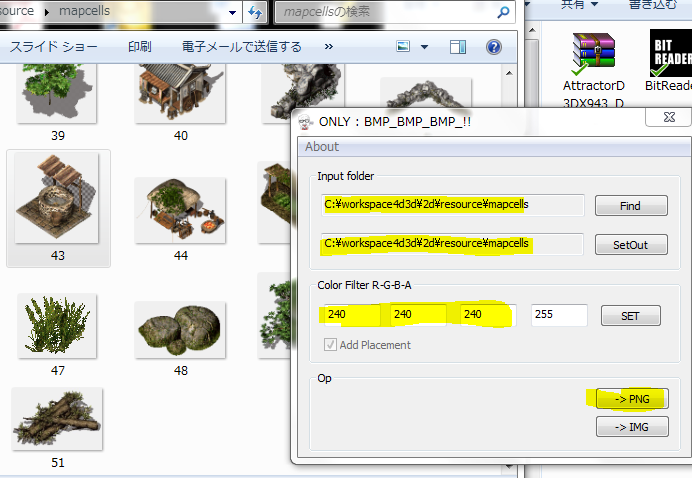
Task: Select thumbnail 40 house image
Action: point(180,93)
